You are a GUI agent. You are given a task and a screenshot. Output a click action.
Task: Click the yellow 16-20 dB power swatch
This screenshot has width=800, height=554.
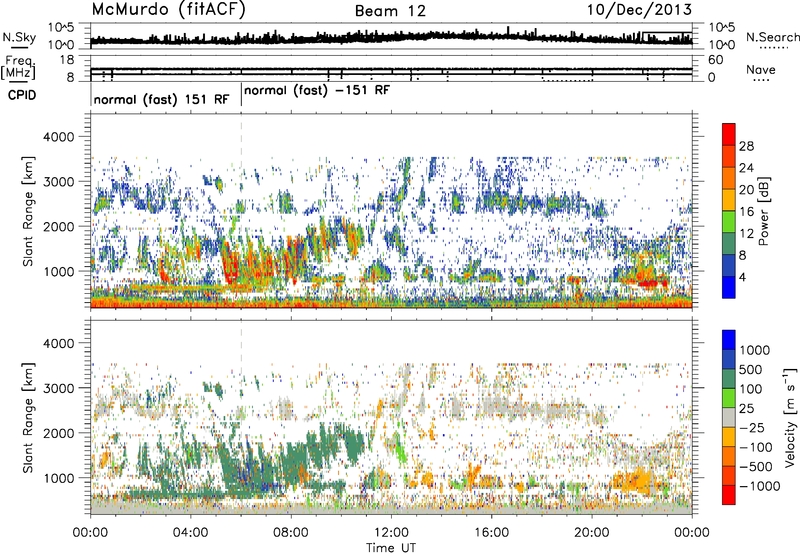pyautogui.click(x=729, y=200)
